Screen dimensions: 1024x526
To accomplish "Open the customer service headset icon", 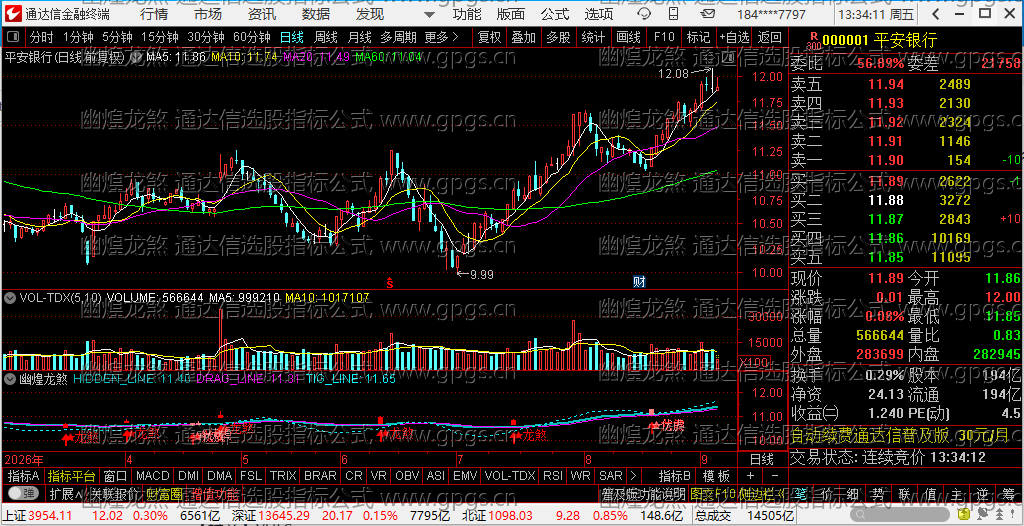I will point(645,14).
